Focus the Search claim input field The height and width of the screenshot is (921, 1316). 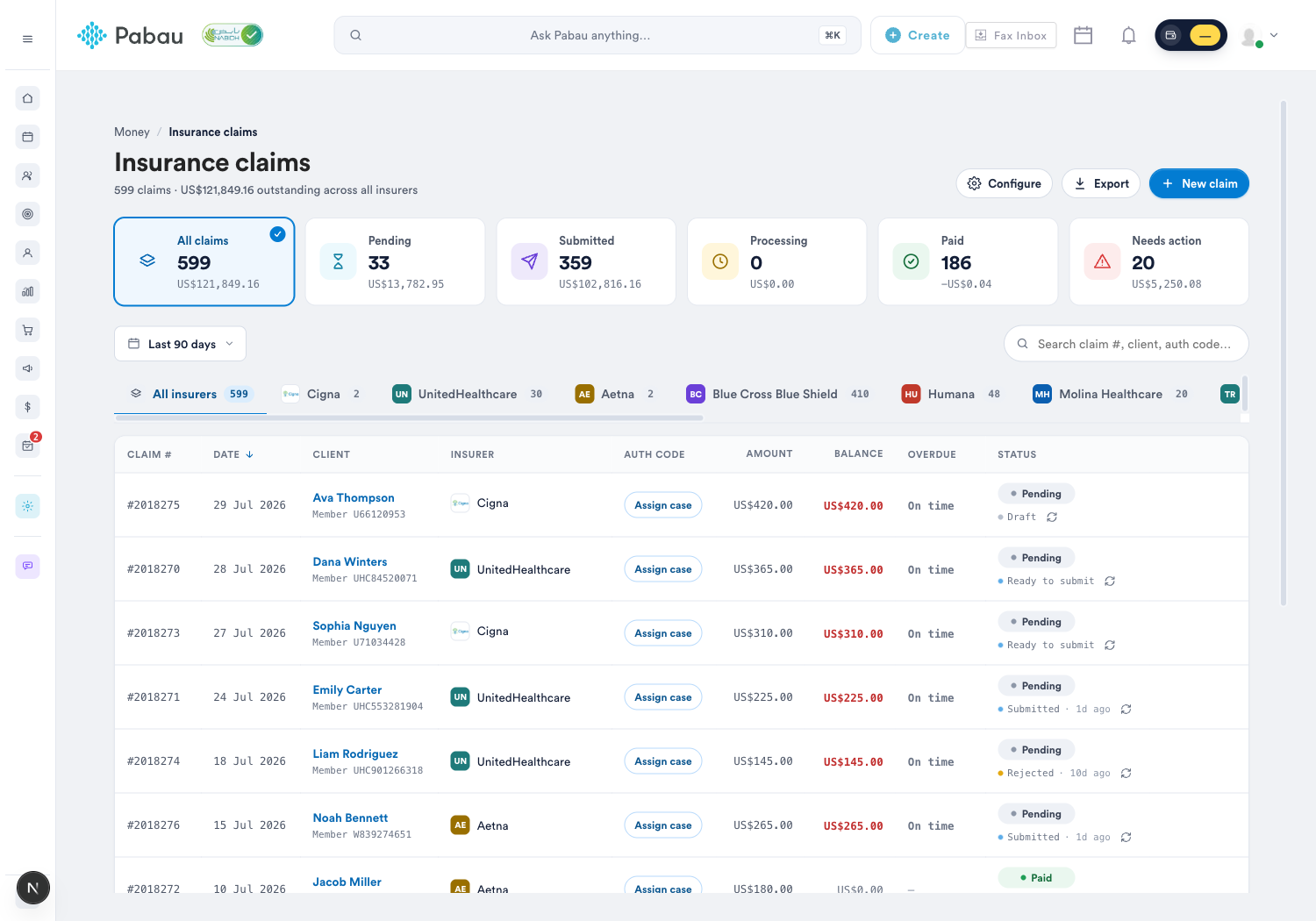pyautogui.click(x=1126, y=344)
